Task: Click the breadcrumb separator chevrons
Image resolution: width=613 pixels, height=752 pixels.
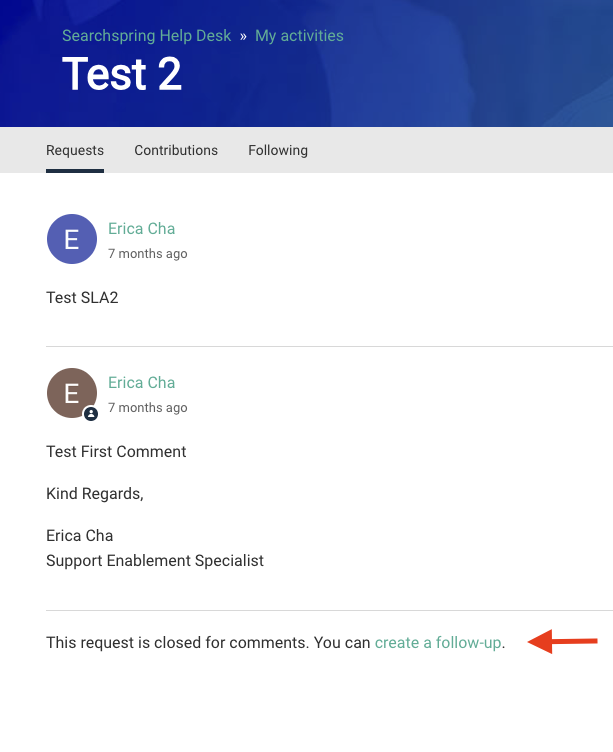Action: pyautogui.click(x=243, y=36)
